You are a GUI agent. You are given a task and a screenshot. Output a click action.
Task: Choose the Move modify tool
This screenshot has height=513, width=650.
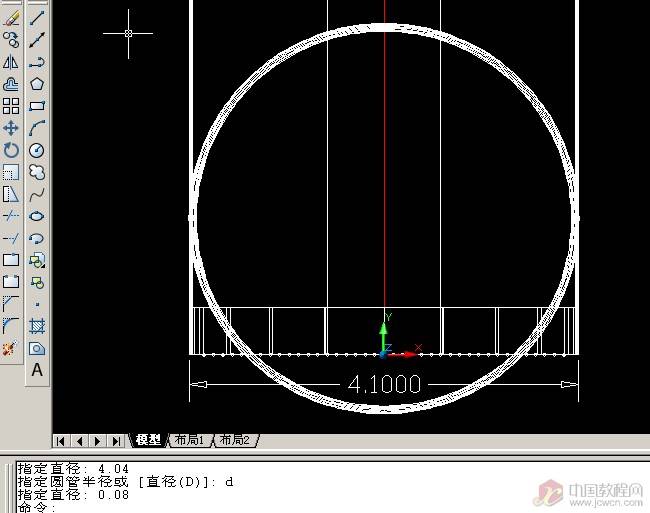pyautogui.click(x=11, y=128)
